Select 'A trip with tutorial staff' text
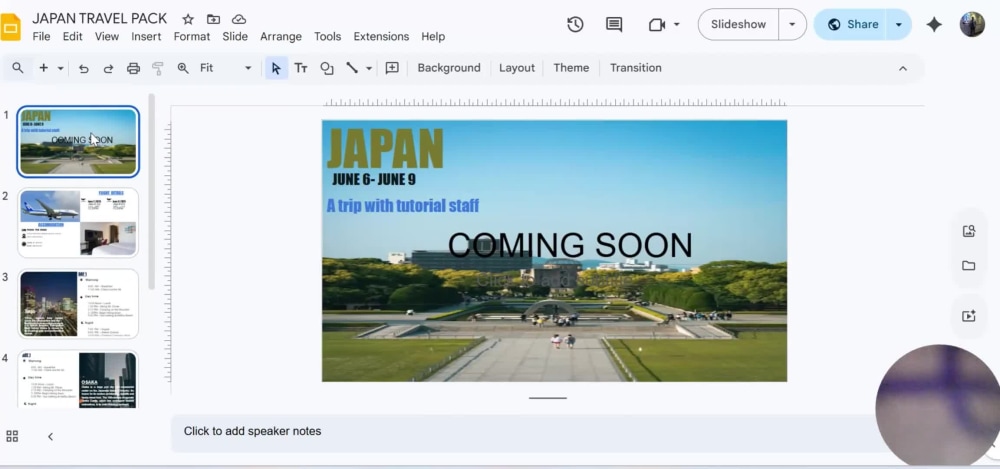1000x469 pixels. (402, 205)
